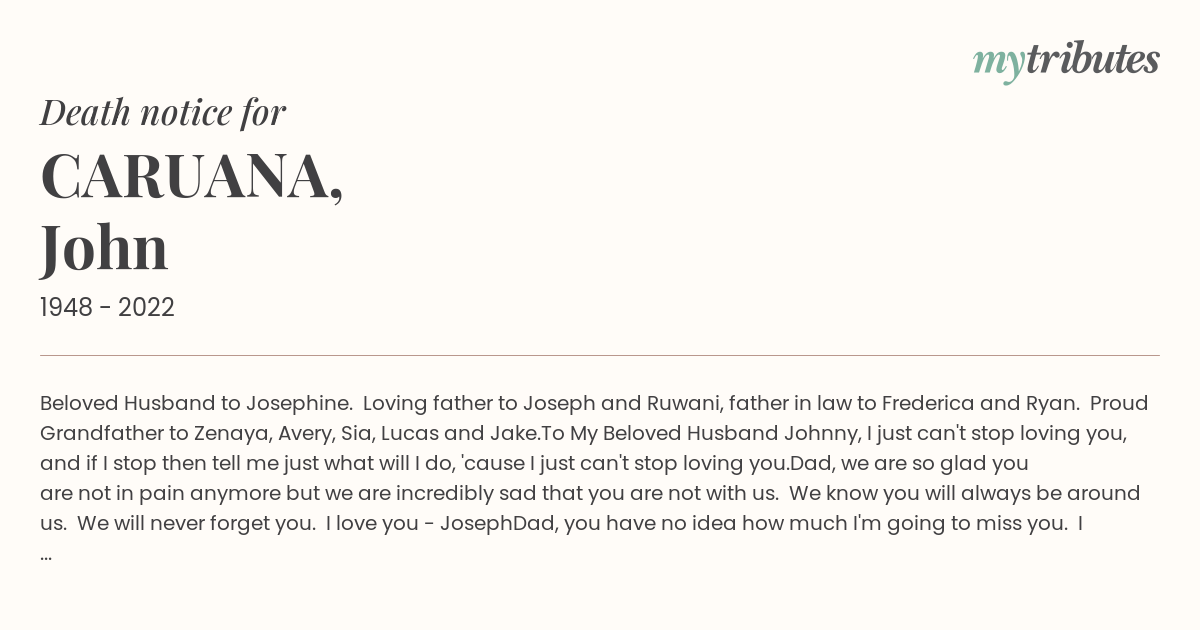Click "We will never forget you" sentence
The height and width of the screenshot is (630, 1200).
(196, 524)
